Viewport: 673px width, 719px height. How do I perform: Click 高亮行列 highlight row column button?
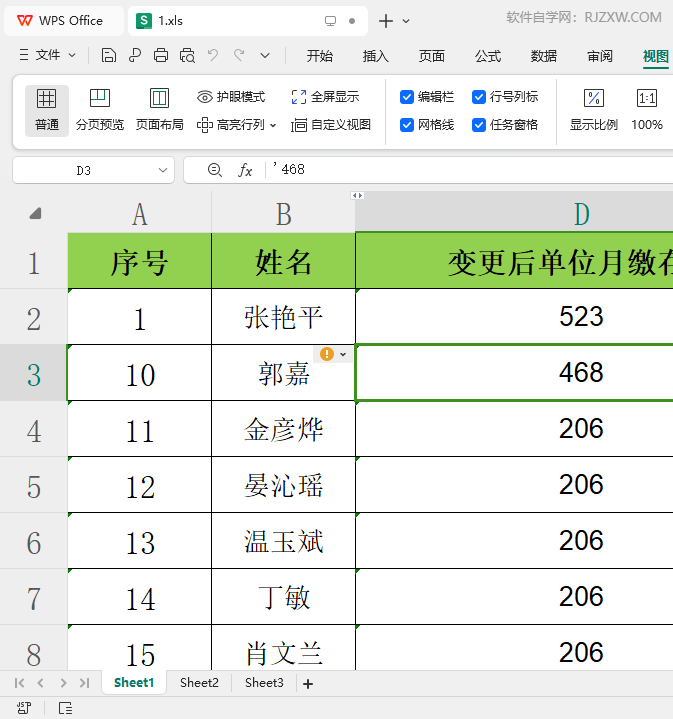pyautogui.click(x=231, y=125)
